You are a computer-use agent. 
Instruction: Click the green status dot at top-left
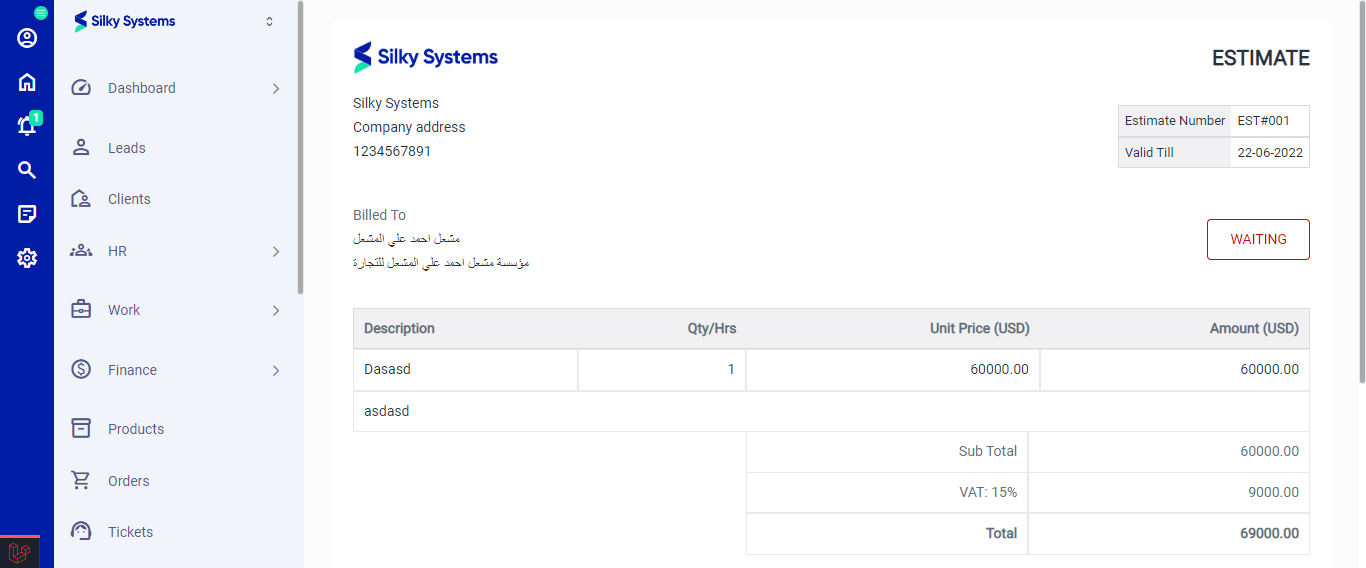point(41,13)
